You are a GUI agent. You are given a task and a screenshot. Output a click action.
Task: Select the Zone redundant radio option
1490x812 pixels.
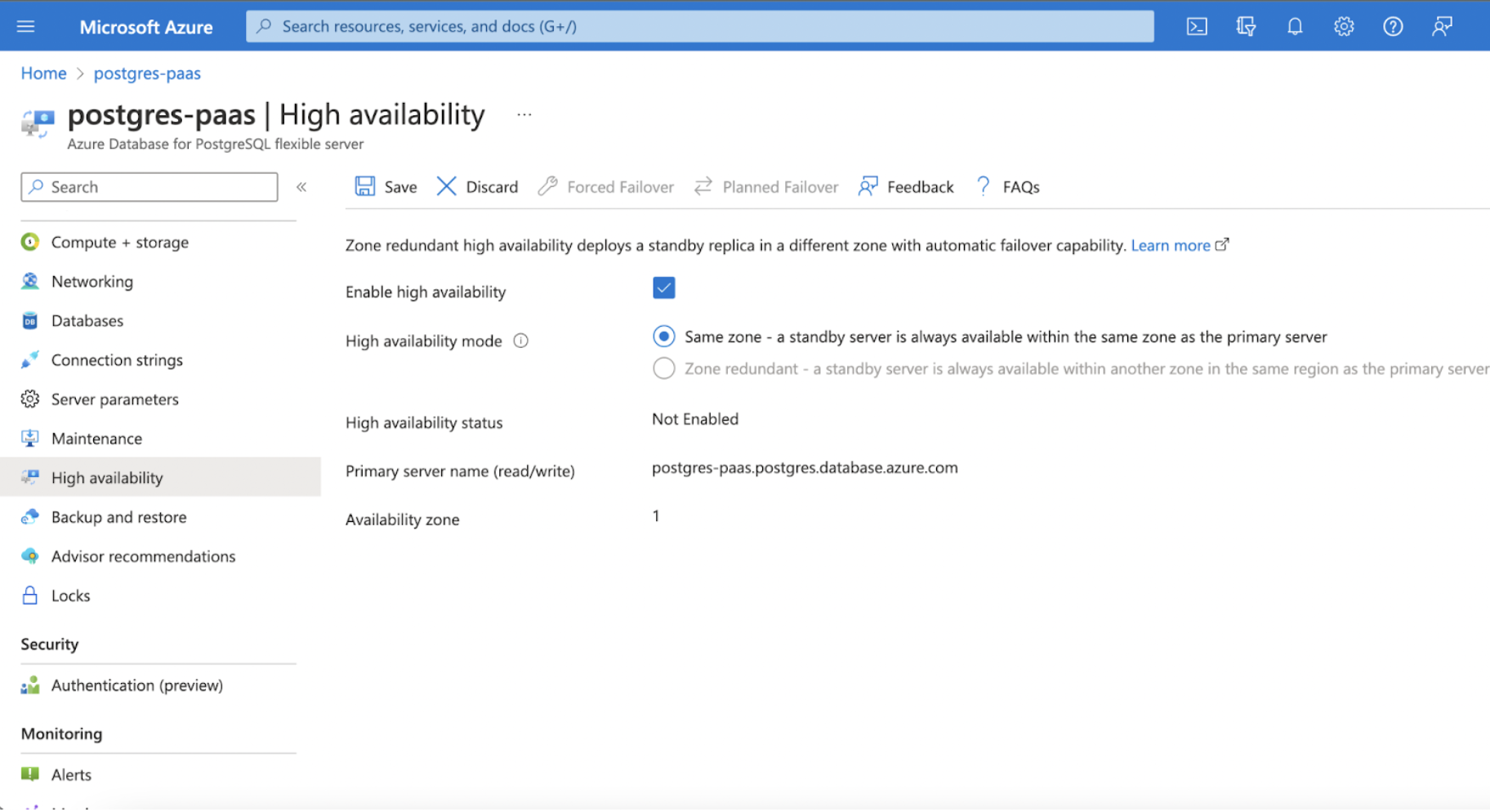[x=664, y=368]
